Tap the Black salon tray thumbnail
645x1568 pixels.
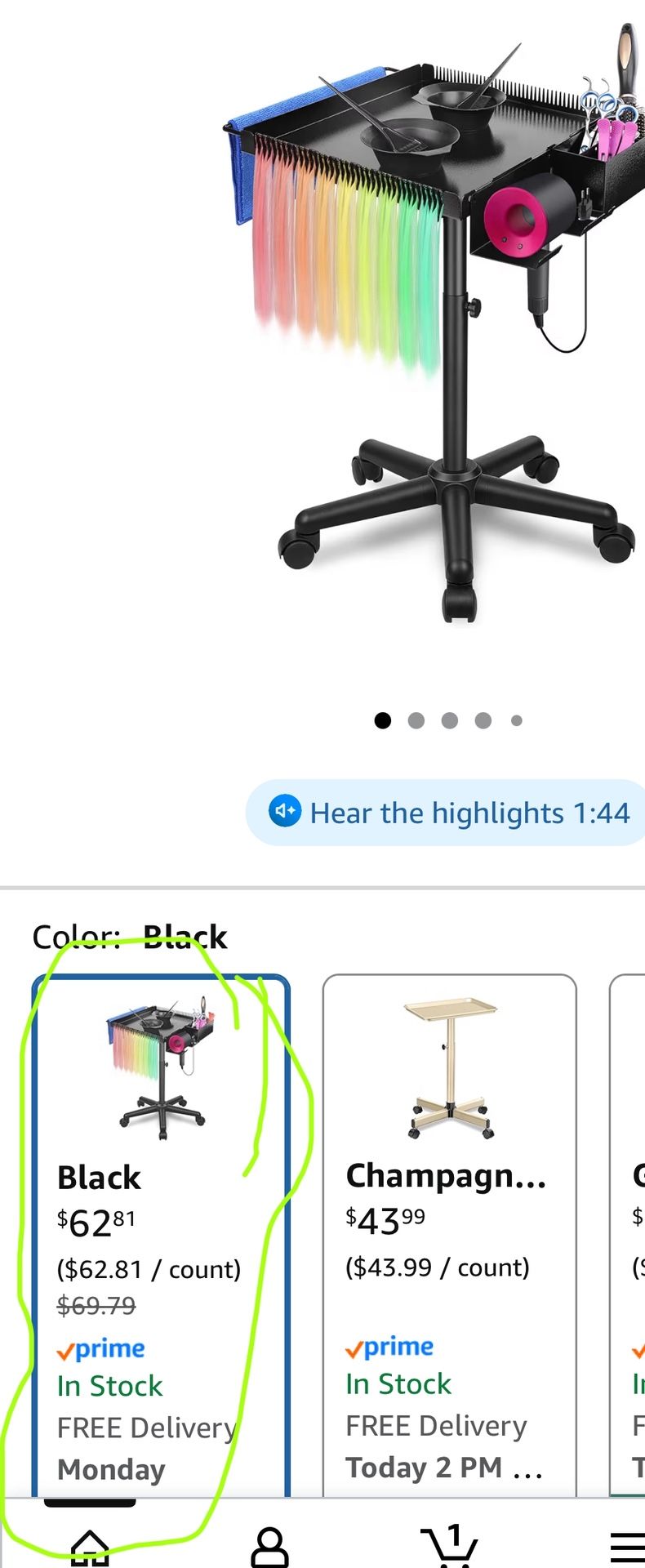[x=161, y=1067]
